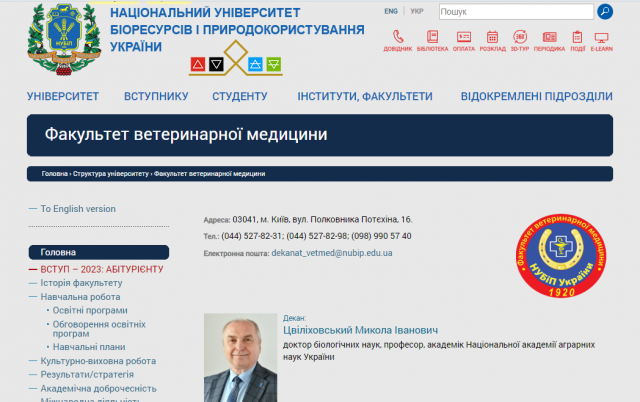Switch site language to УКР

pos(417,11)
